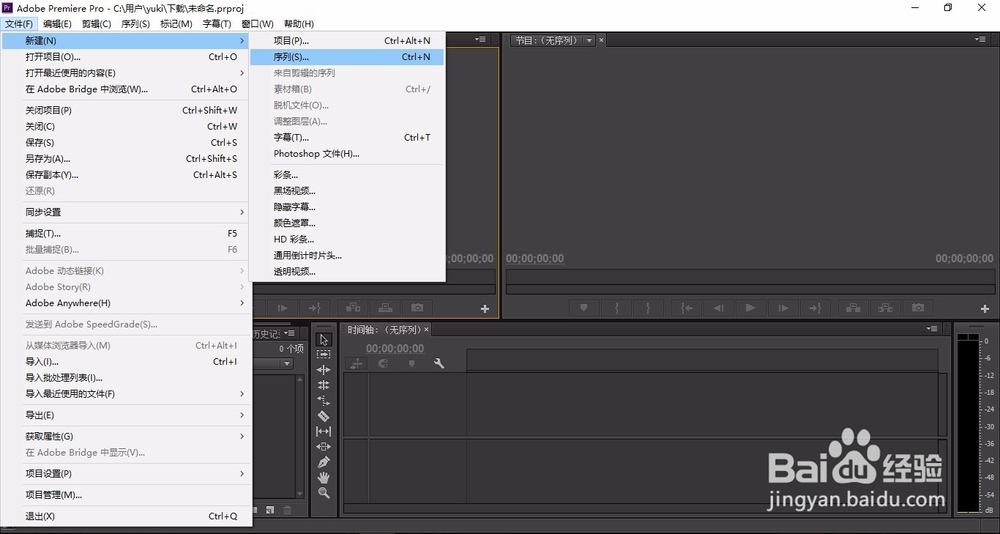Image resolution: width=1000 pixels, height=534 pixels.
Task: Click New Item icon in project panel
Action: (x=270, y=510)
